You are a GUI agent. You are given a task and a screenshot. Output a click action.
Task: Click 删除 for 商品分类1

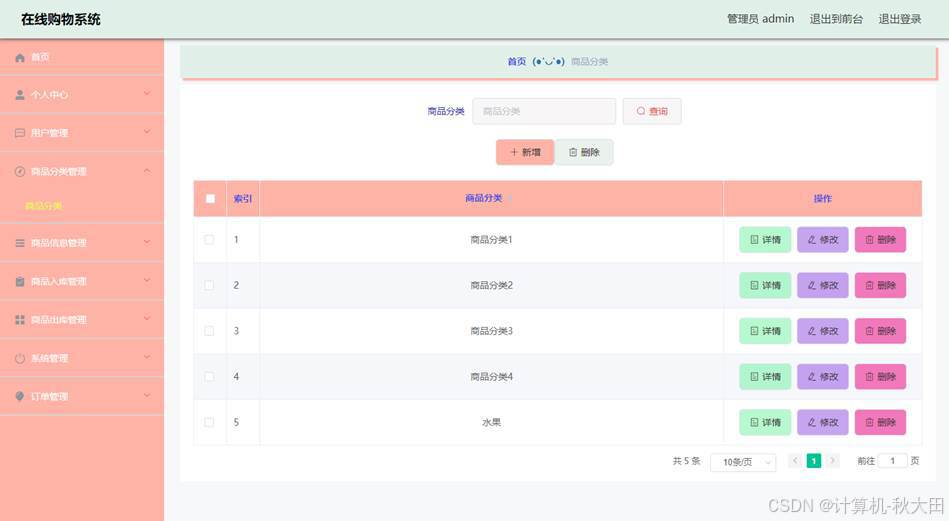click(880, 240)
